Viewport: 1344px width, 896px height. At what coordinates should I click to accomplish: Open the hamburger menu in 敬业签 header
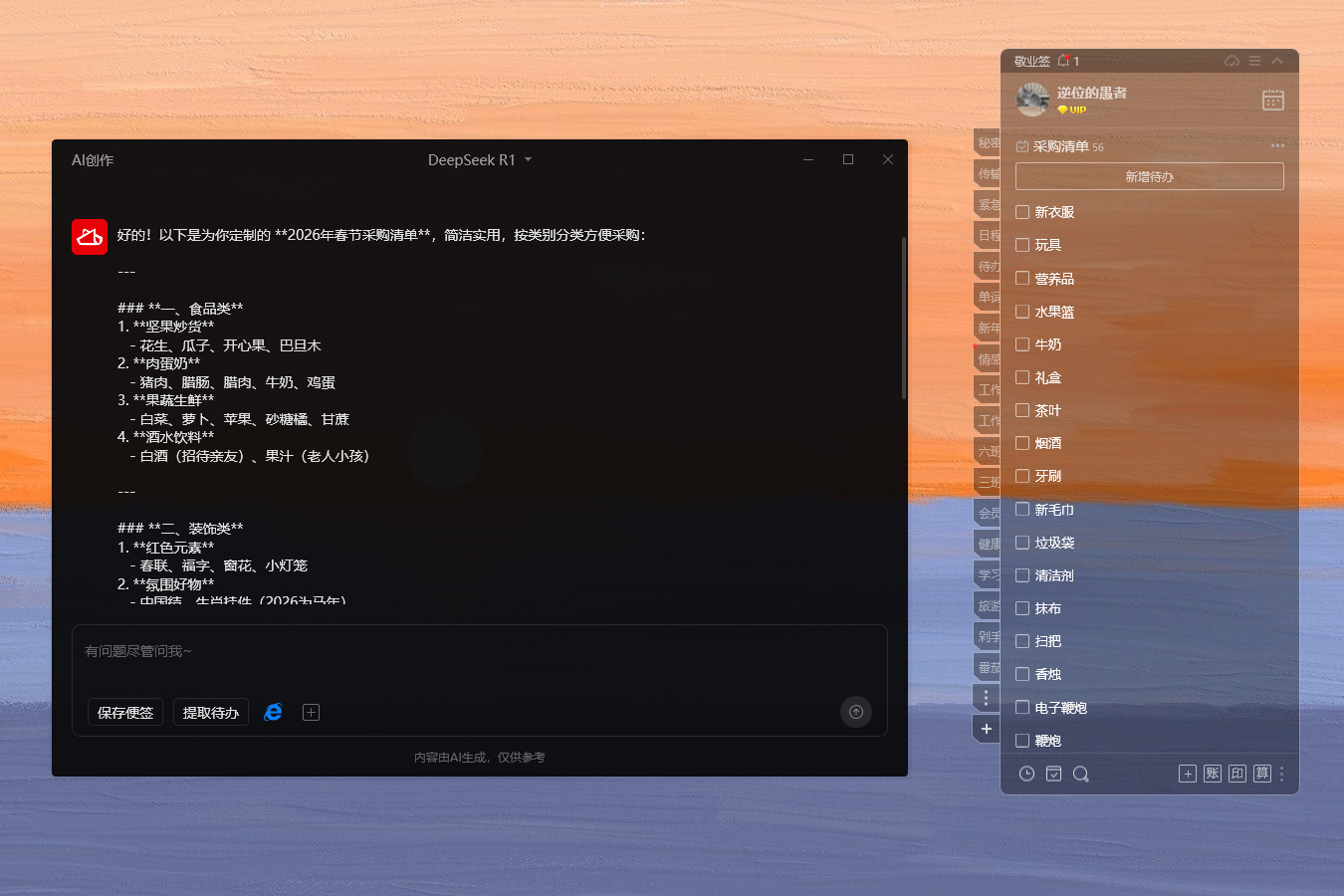pos(1254,61)
